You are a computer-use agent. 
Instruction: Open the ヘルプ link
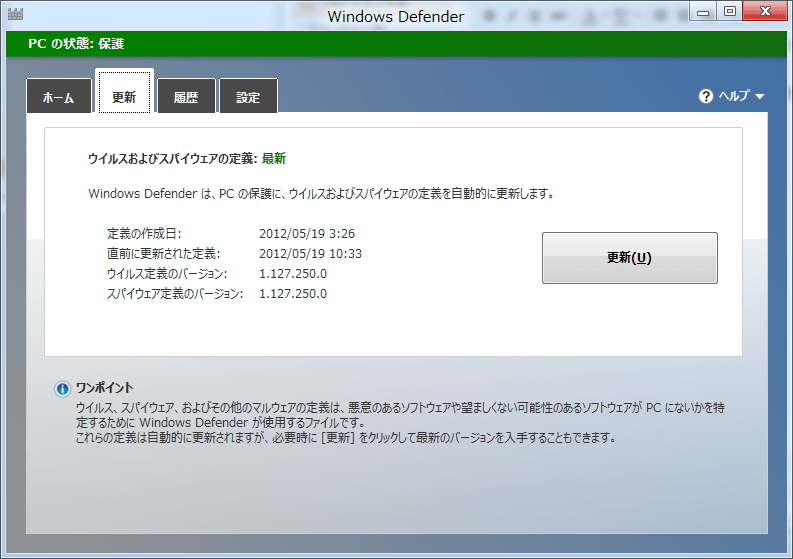(x=734, y=96)
